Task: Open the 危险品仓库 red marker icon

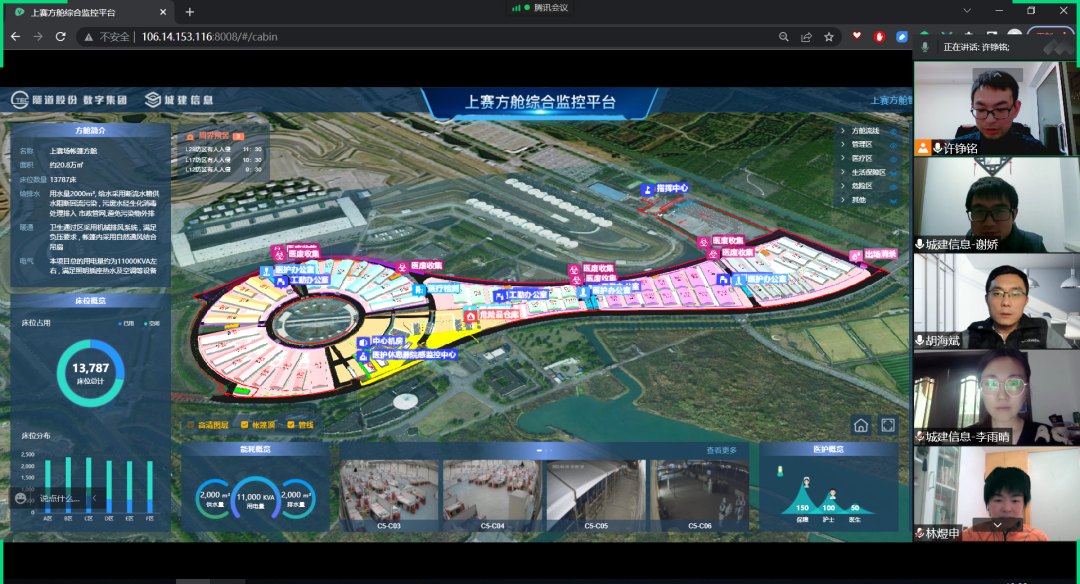Action: 470,315
